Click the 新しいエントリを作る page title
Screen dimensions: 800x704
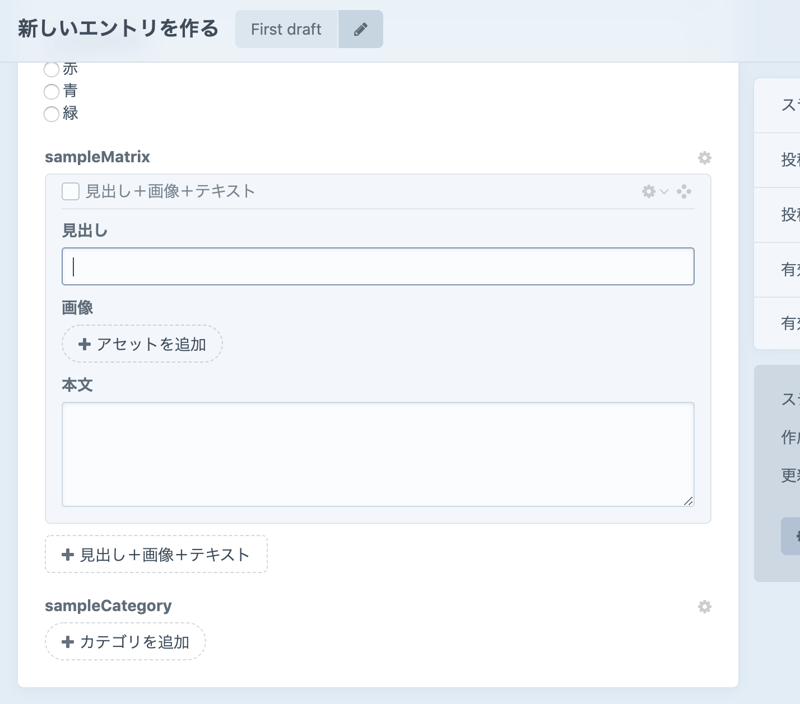[118, 29]
